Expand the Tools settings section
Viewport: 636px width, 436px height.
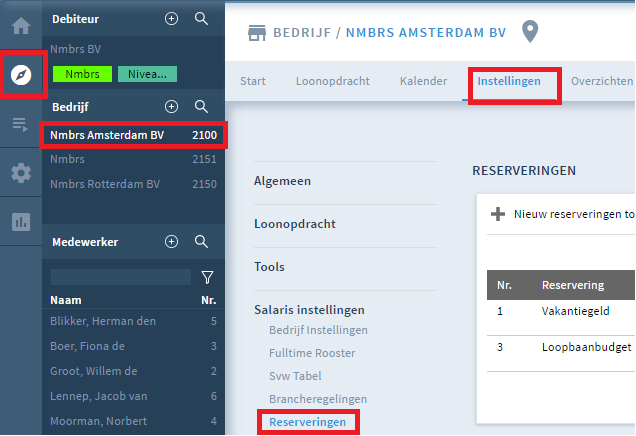[269, 267]
